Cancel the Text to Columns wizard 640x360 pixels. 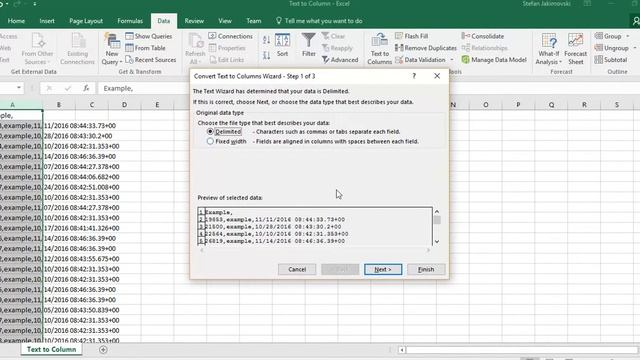point(297,269)
